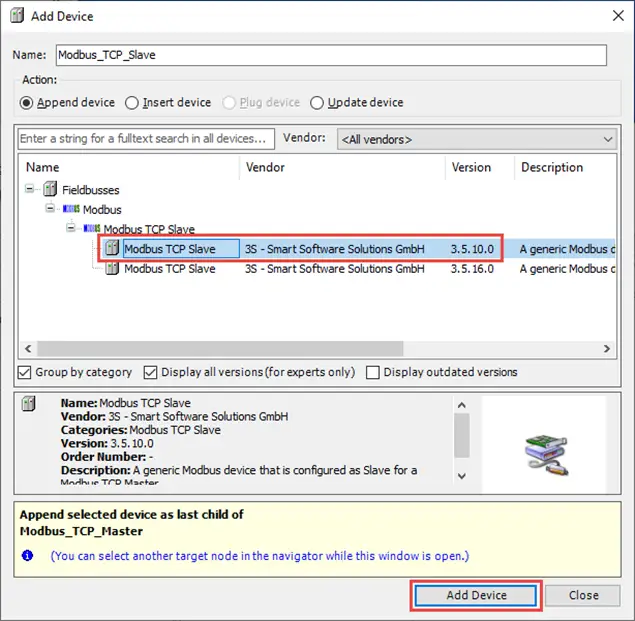This screenshot has width=635, height=621.
Task: Close the Add Device dialog with X
Action: (x=618, y=16)
